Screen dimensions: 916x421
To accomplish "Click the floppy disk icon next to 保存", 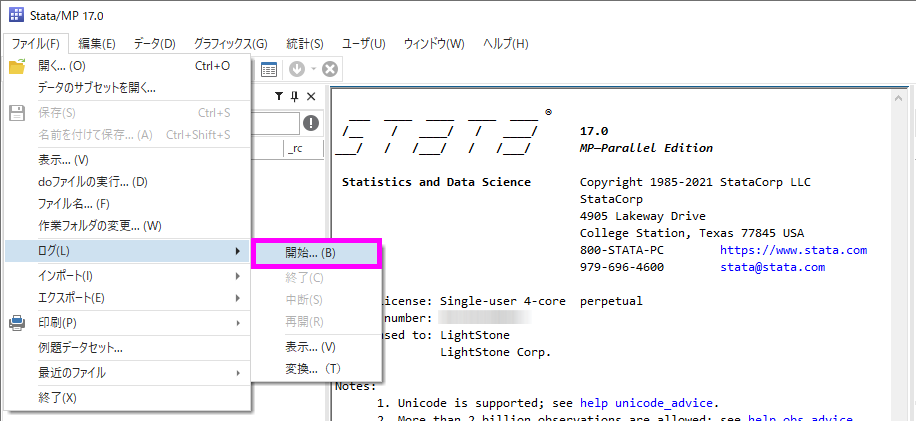I will [x=18, y=113].
